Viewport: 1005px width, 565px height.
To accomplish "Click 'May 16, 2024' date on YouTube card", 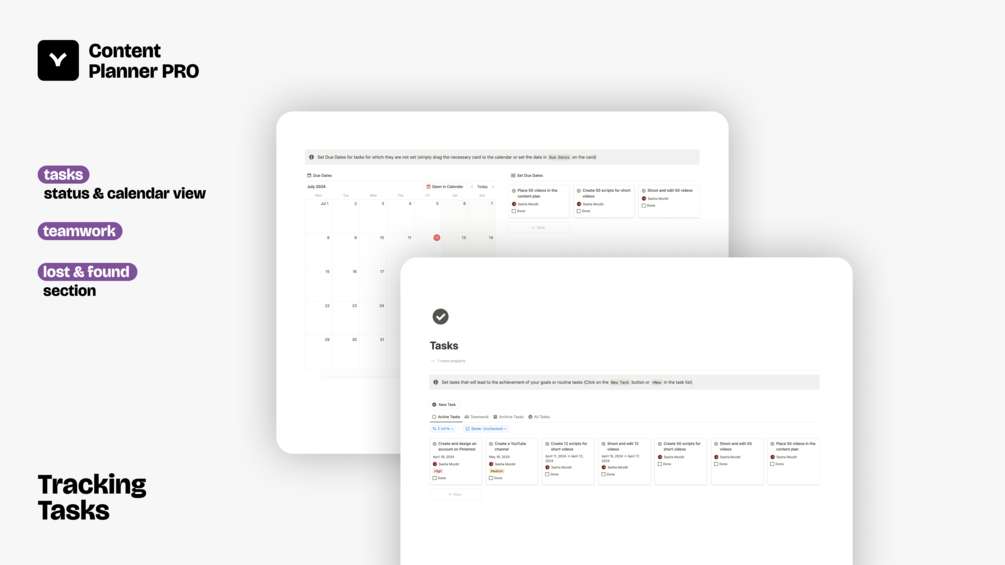I will (499, 457).
